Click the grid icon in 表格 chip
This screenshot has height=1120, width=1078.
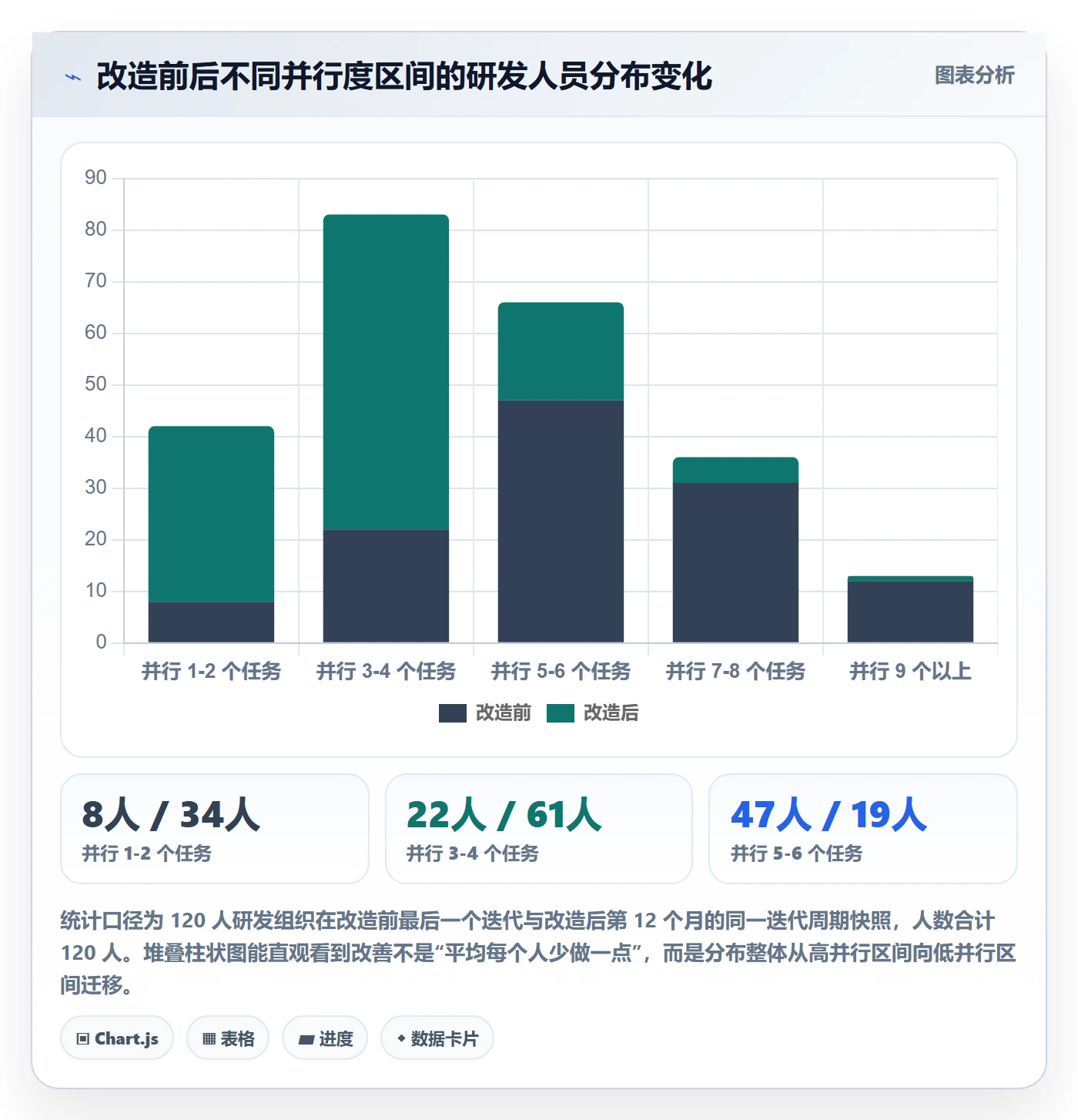click(x=209, y=1039)
